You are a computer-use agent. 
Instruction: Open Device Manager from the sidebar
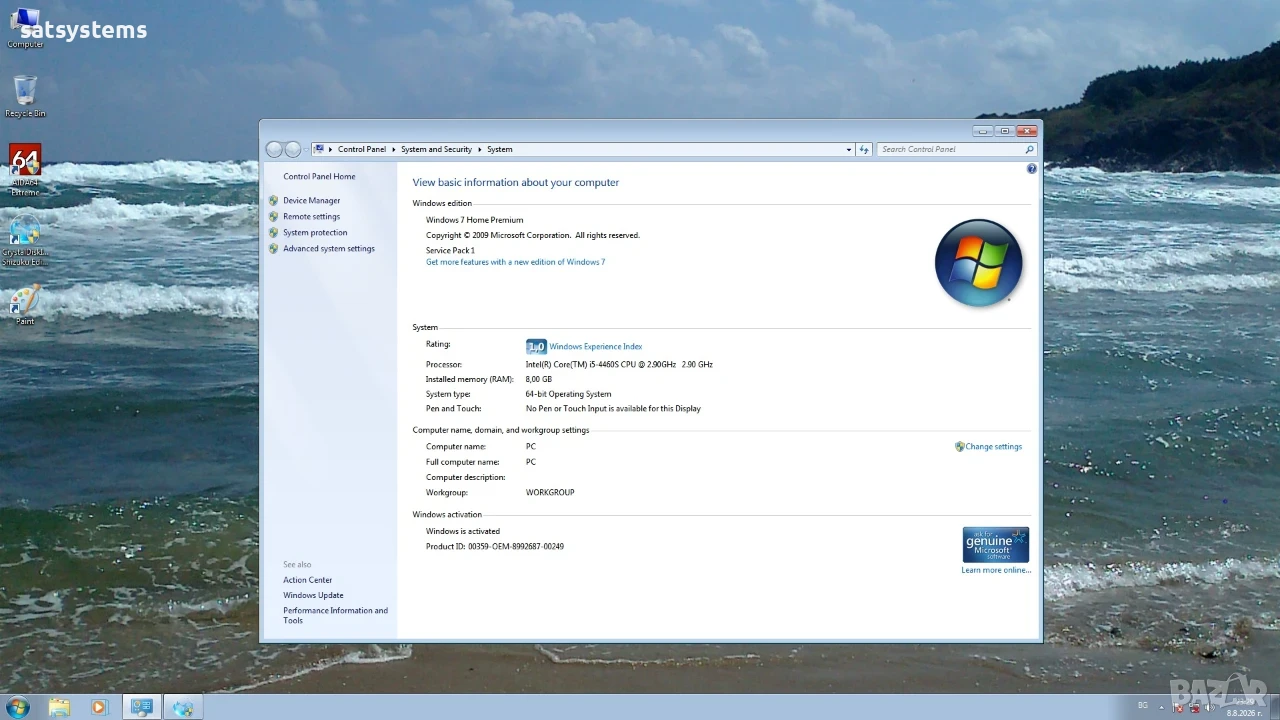click(311, 200)
